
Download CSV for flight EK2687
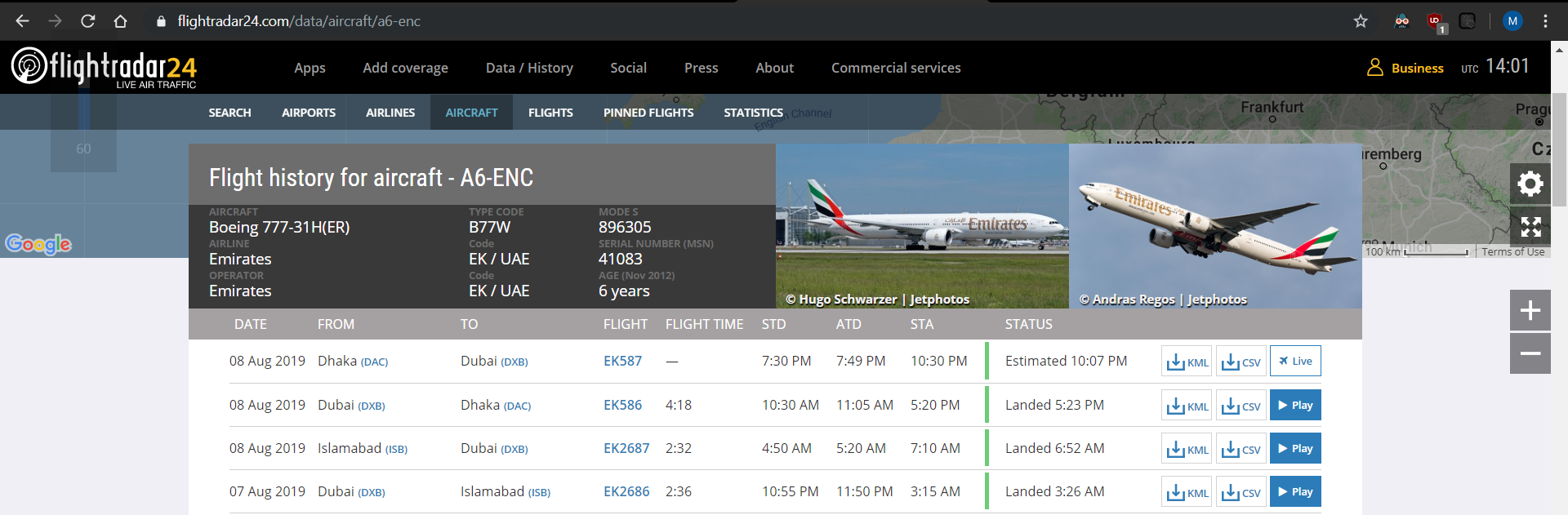(x=1241, y=449)
